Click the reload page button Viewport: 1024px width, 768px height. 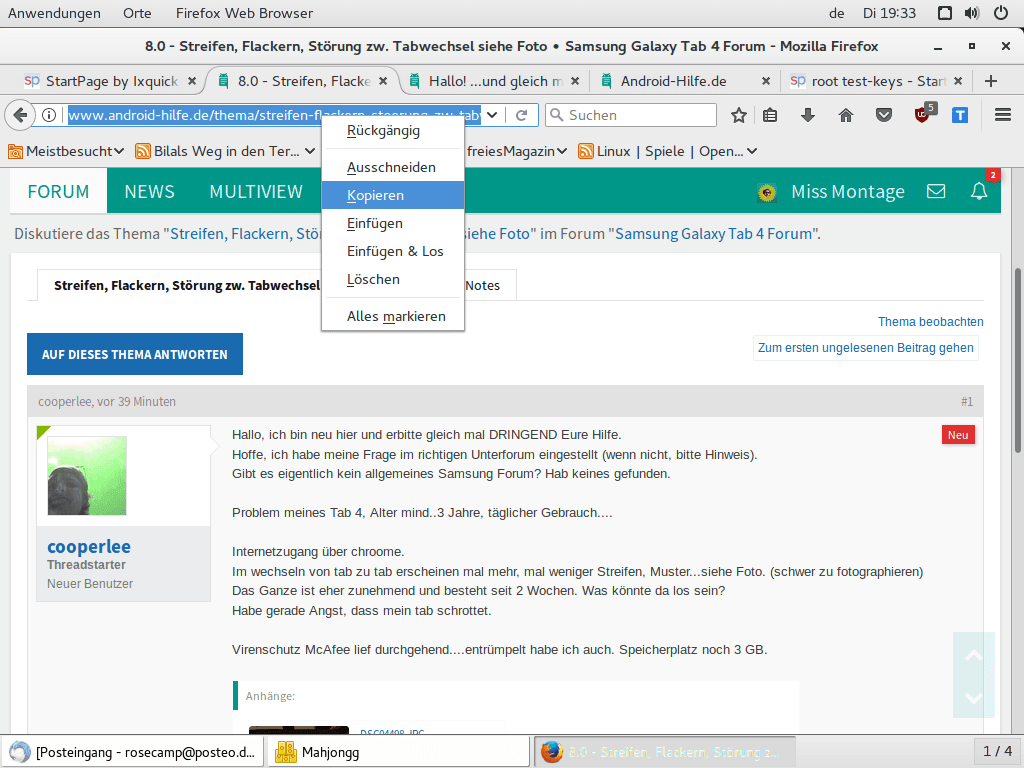point(521,115)
